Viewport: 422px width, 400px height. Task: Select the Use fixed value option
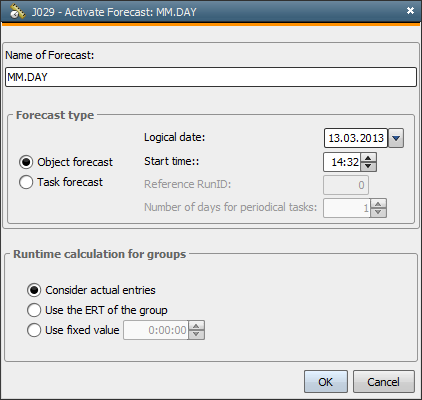34,330
